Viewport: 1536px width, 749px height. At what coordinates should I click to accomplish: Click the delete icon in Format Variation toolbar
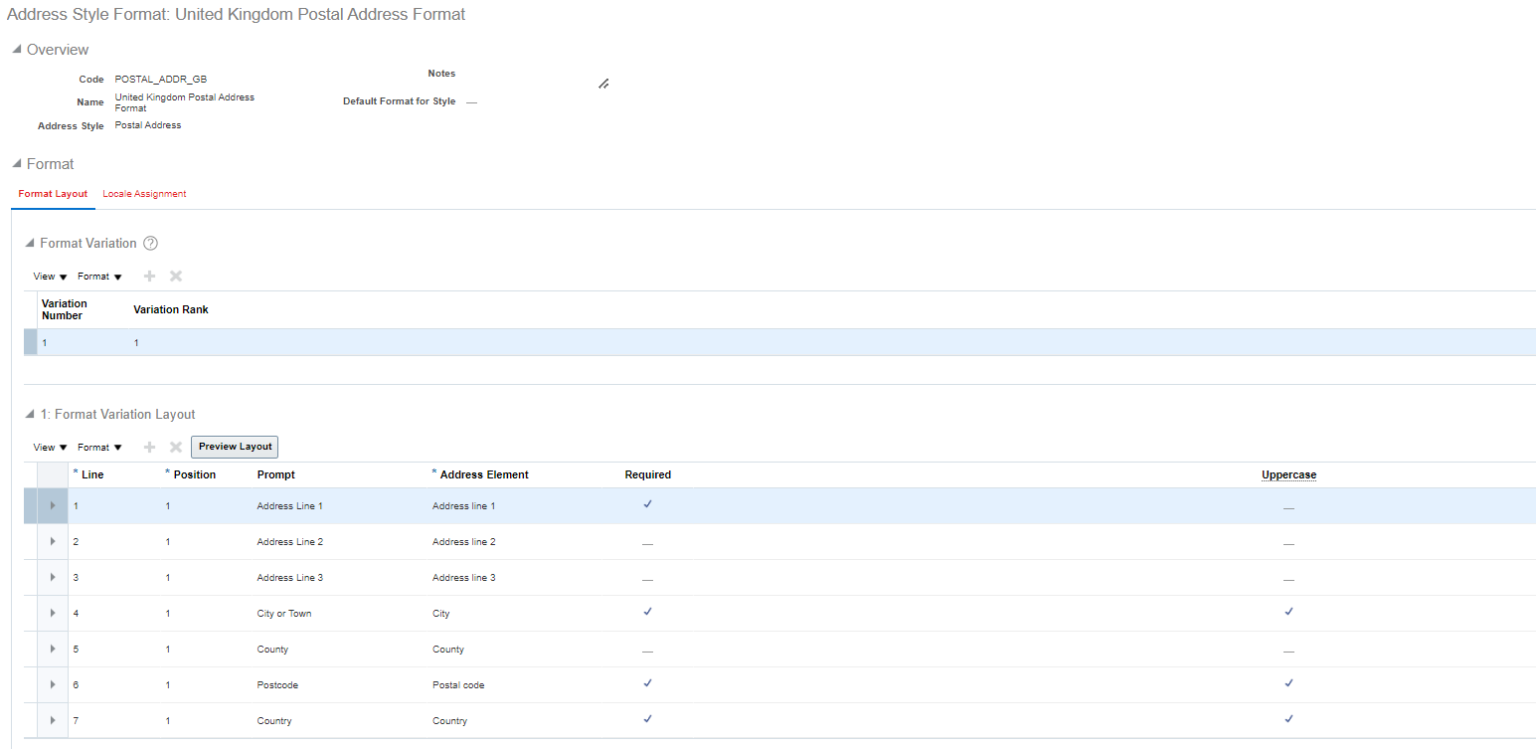[x=176, y=276]
